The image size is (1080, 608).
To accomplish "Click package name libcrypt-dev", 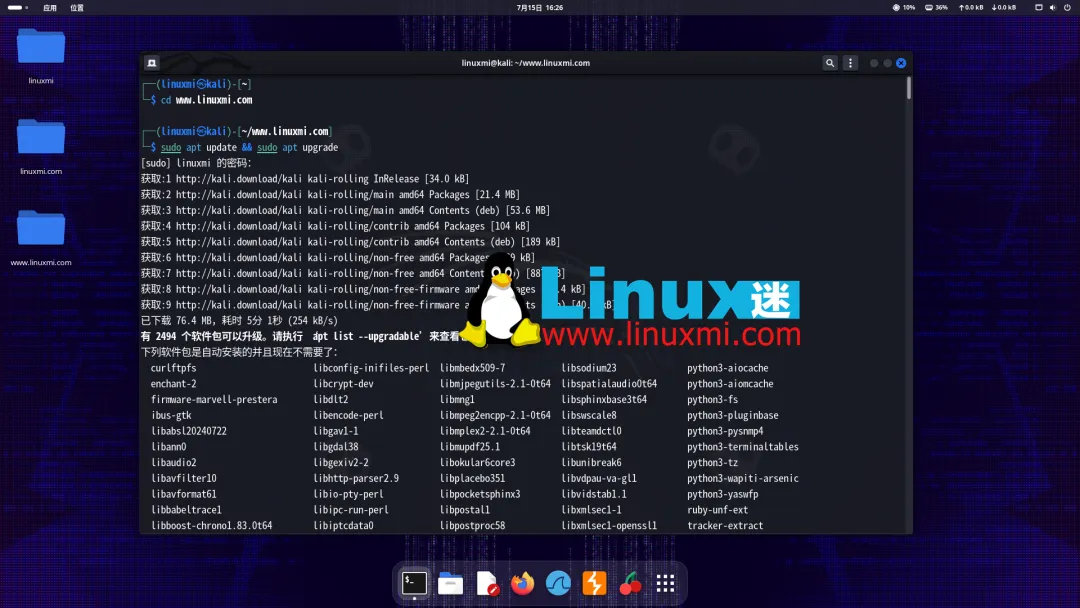I will (x=344, y=384).
